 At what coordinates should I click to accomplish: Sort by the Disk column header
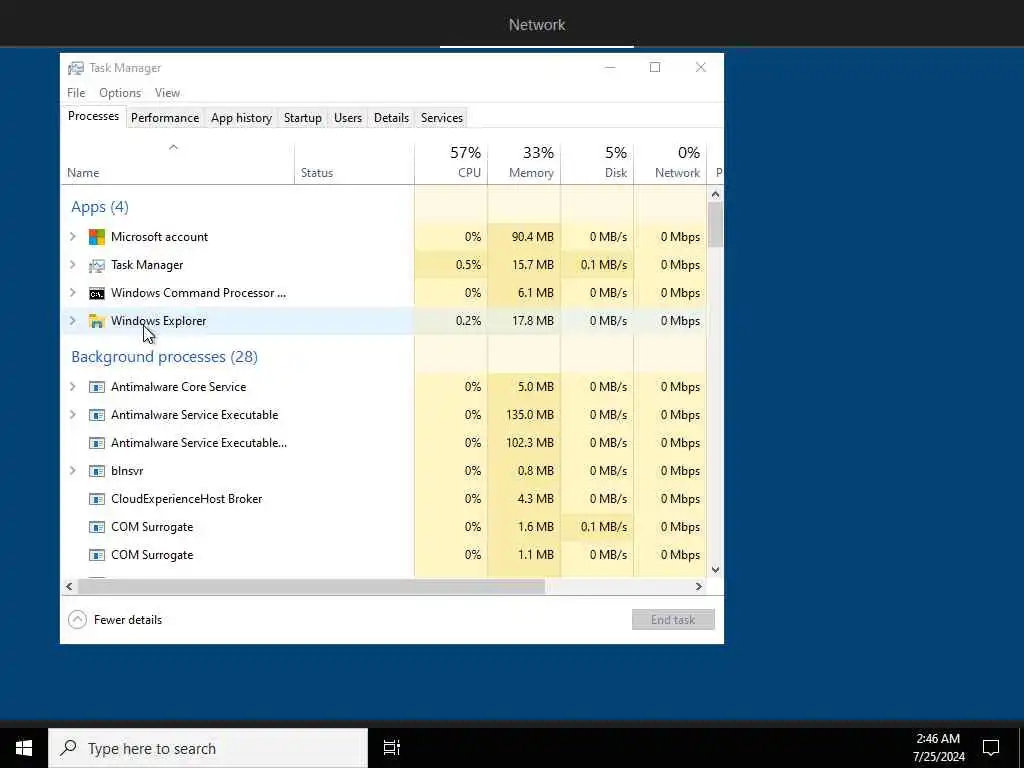597,163
